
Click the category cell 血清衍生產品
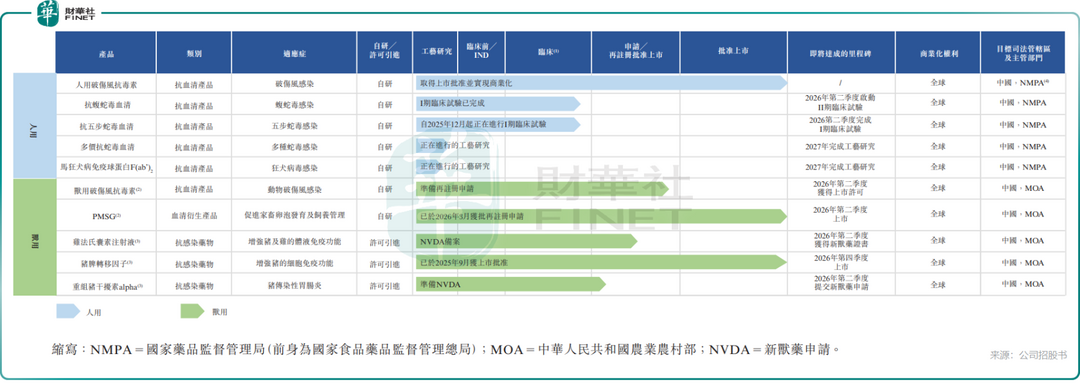click(x=194, y=215)
